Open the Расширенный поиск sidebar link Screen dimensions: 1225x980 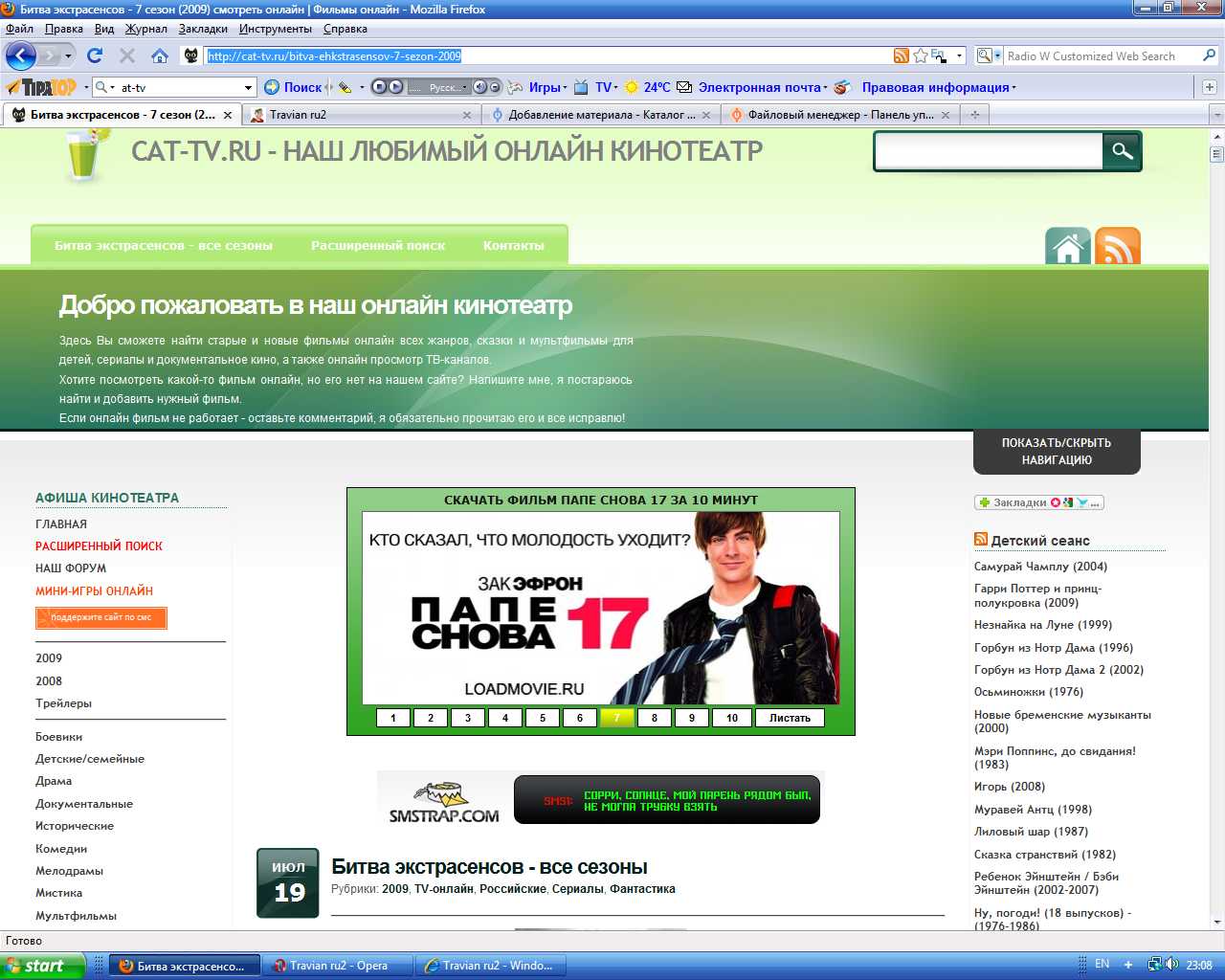click(99, 546)
